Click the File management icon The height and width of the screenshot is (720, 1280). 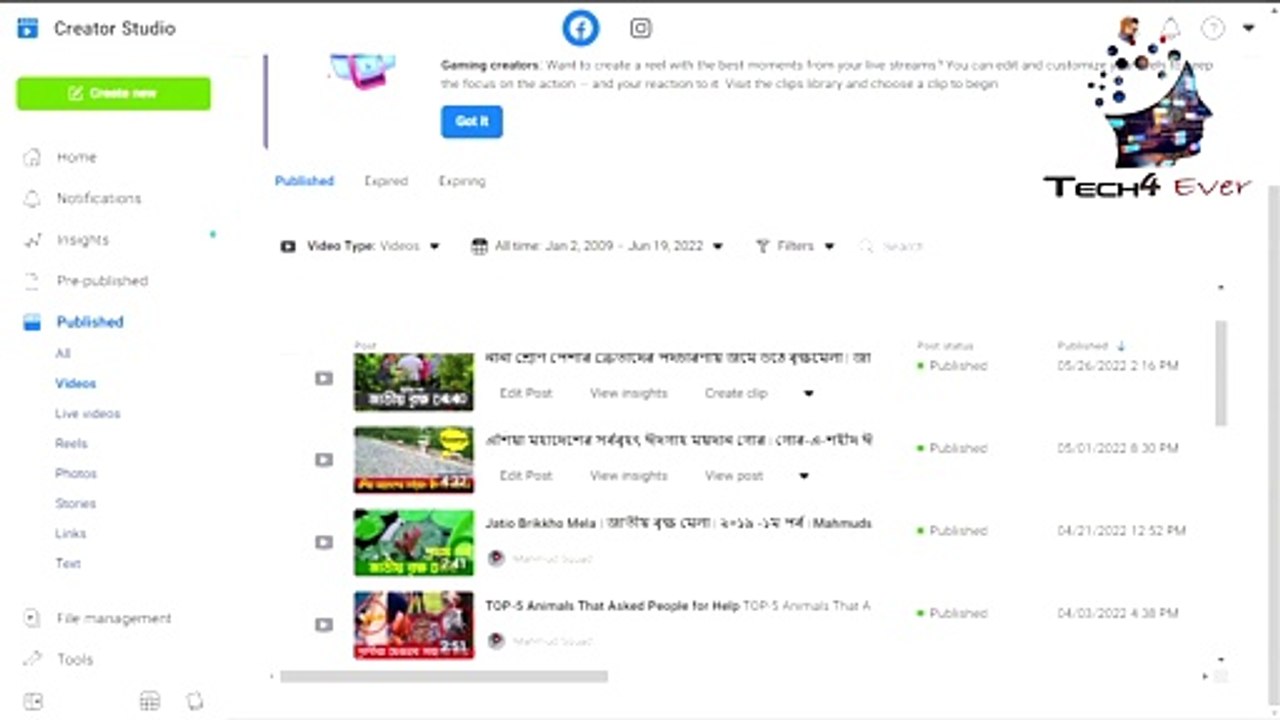(x=33, y=618)
